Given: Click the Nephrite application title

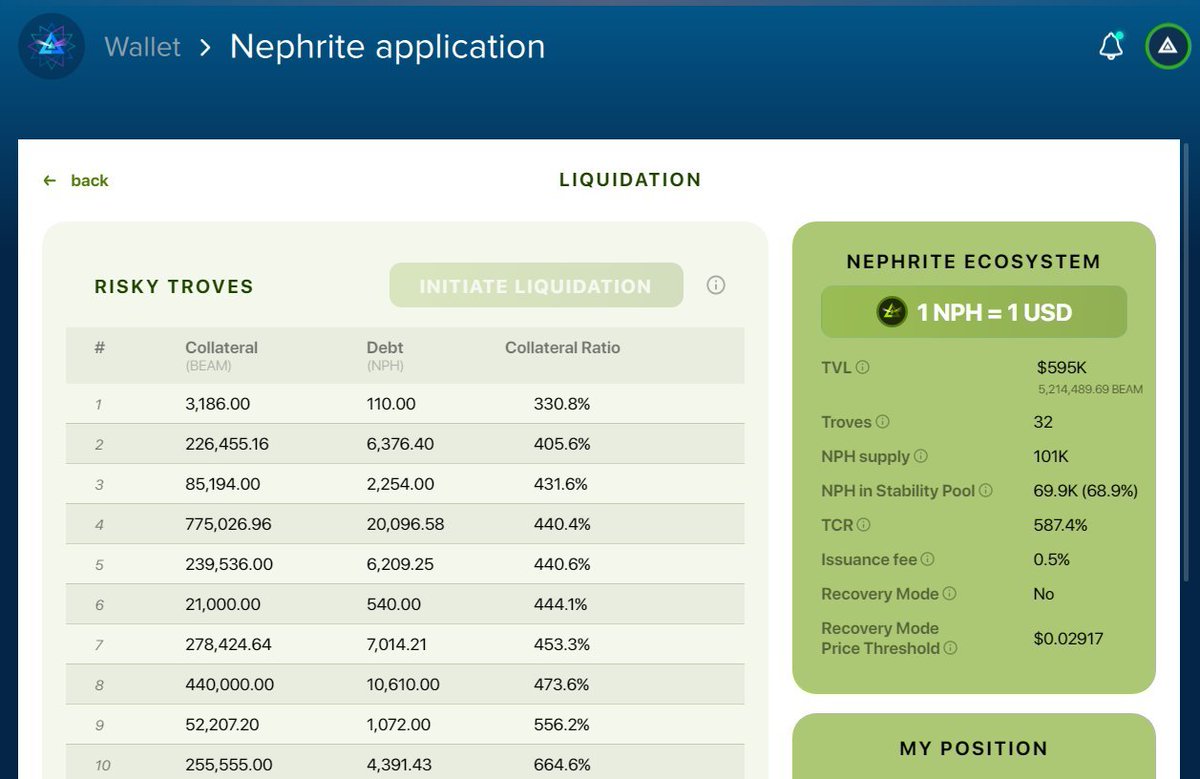Looking at the screenshot, I should click(x=388, y=46).
